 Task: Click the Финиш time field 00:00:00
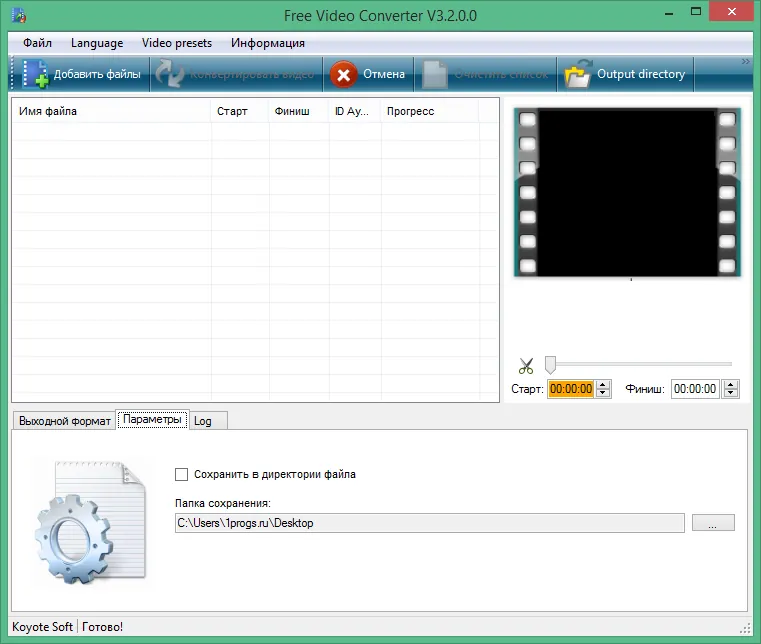tap(695, 389)
